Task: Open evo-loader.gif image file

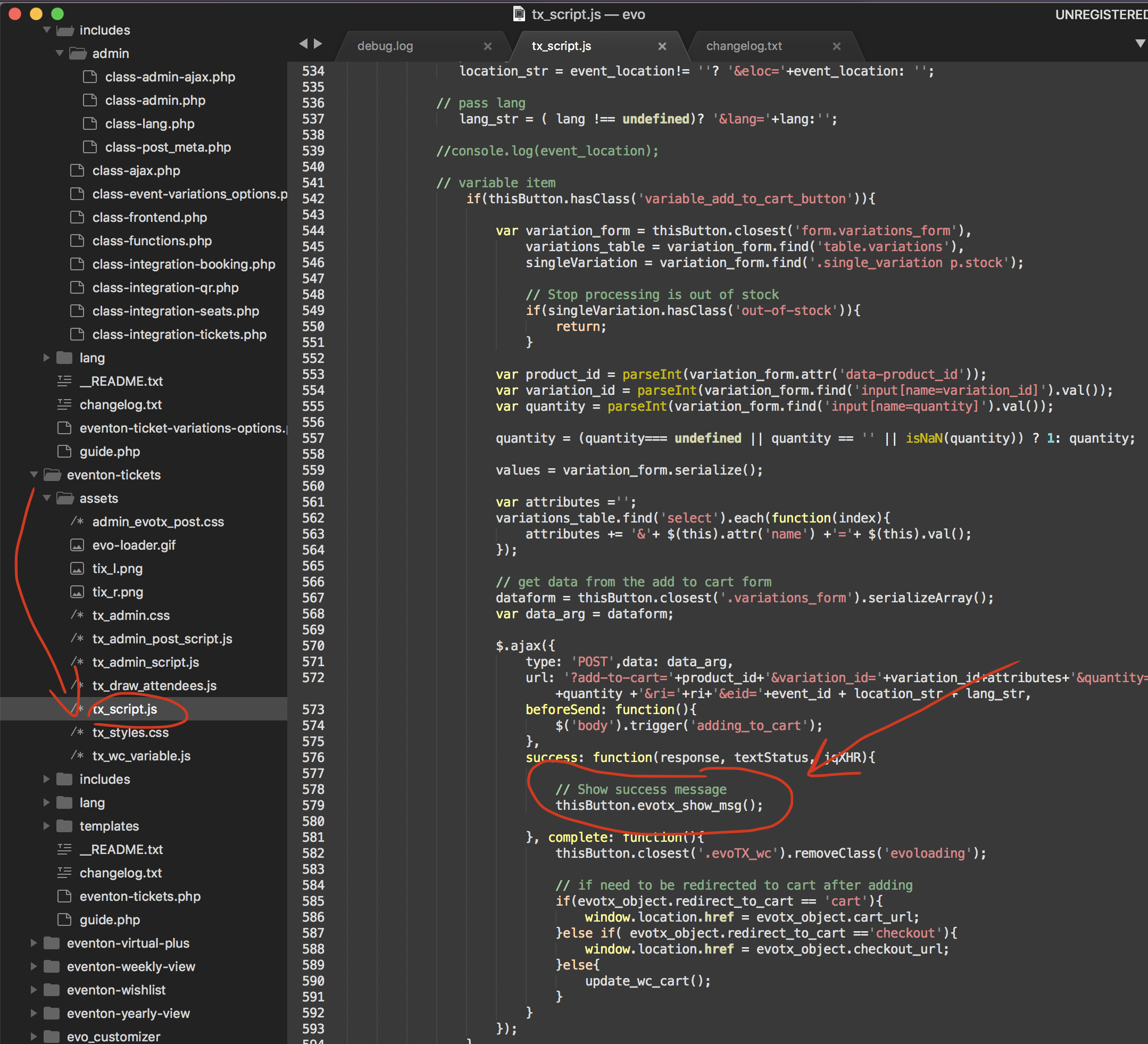Action: click(134, 545)
